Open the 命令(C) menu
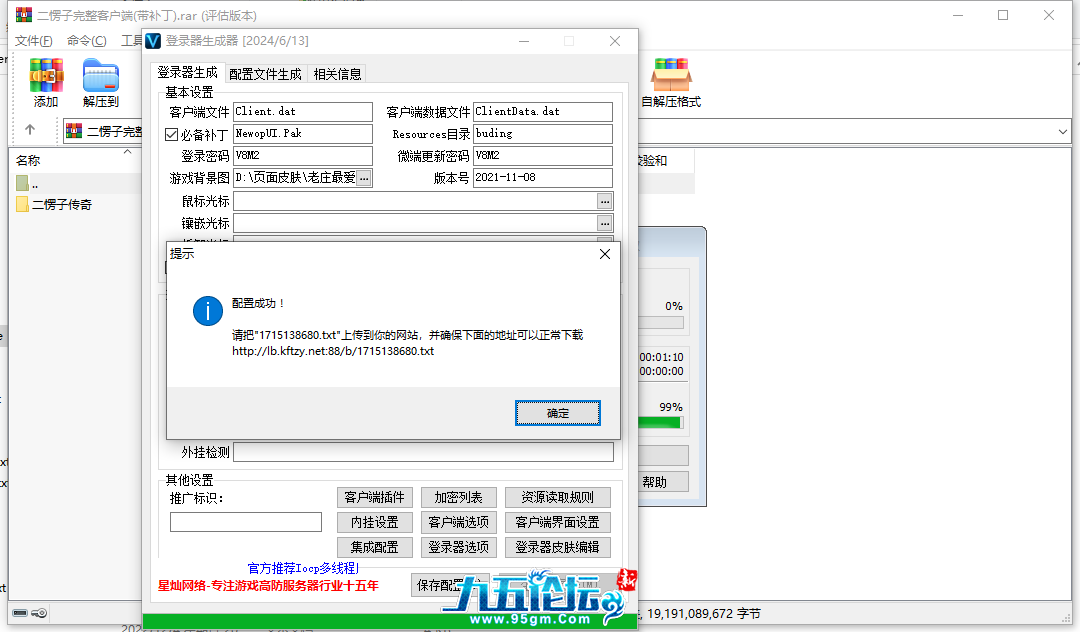The height and width of the screenshot is (632, 1080). click(86, 41)
